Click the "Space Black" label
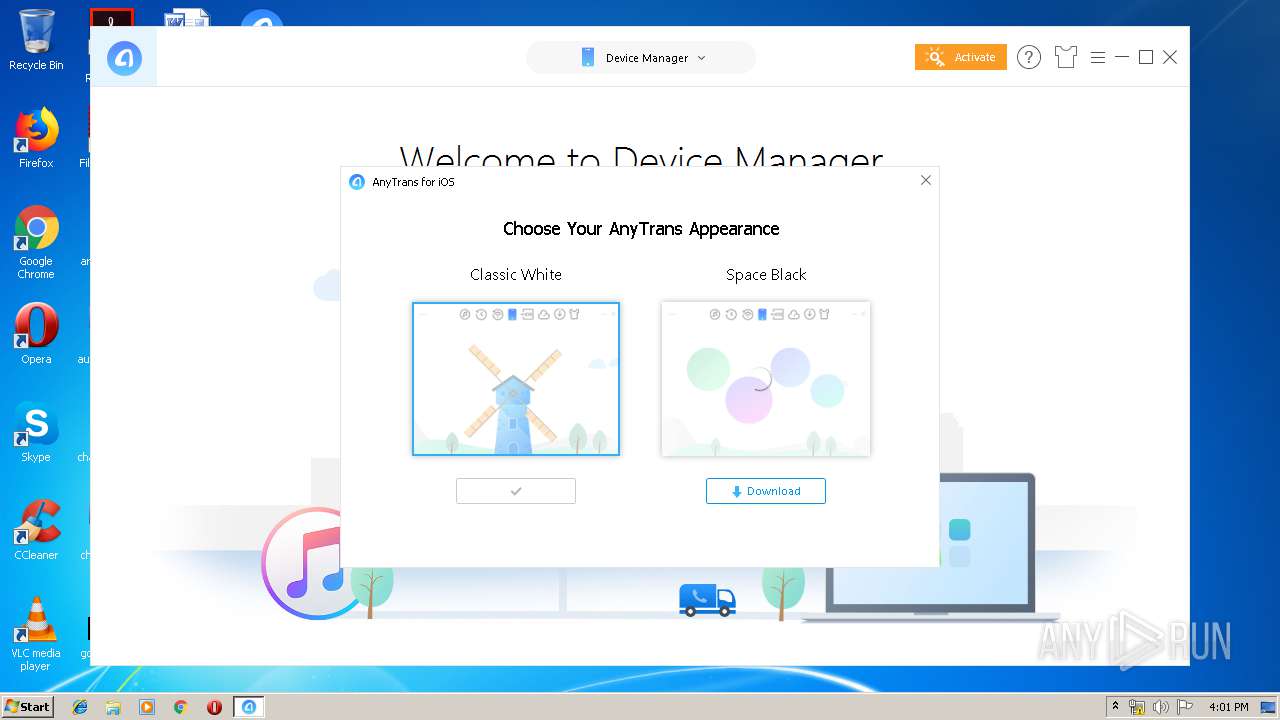The image size is (1280, 720). [766, 275]
